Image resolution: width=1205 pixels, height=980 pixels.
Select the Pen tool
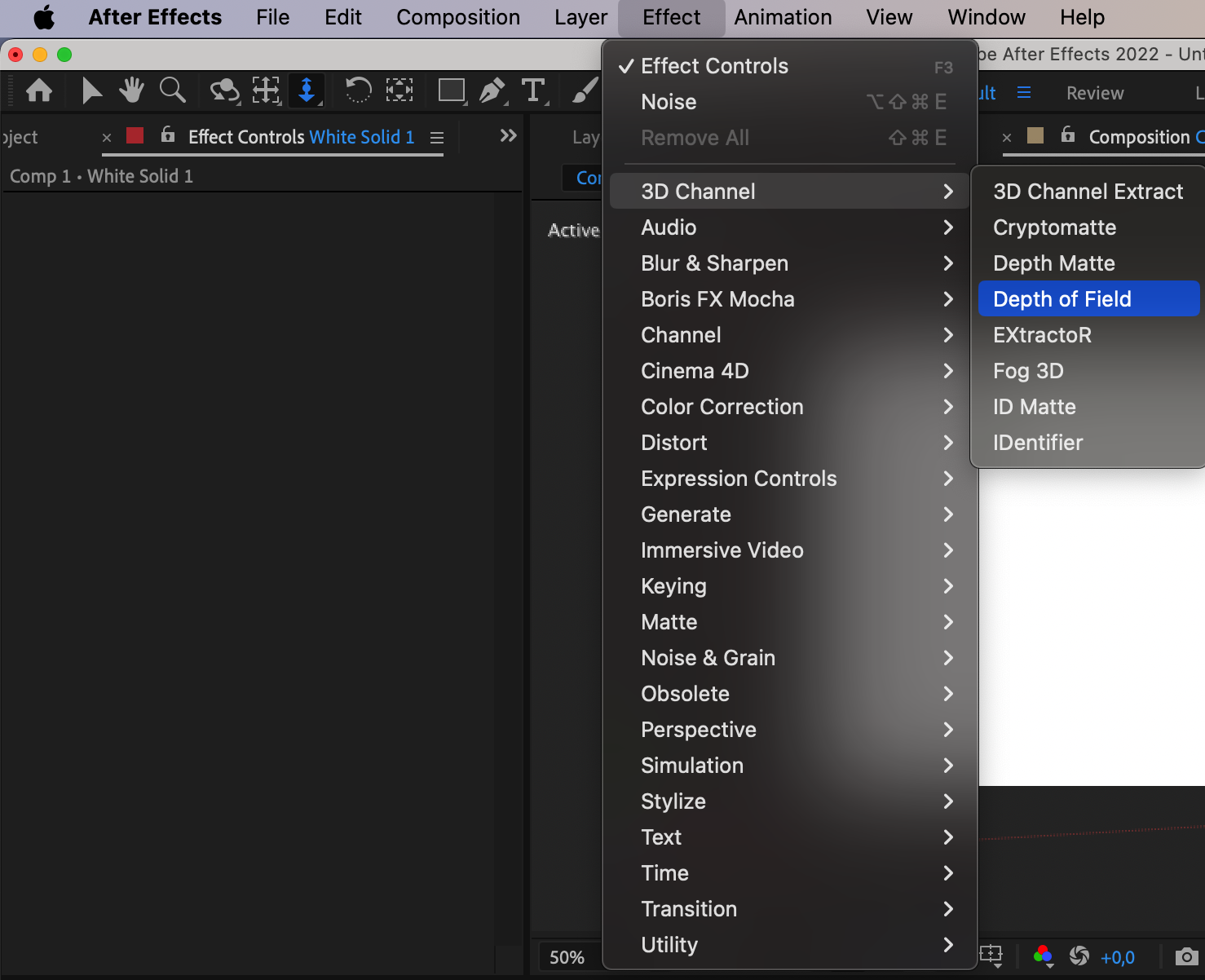(492, 90)
